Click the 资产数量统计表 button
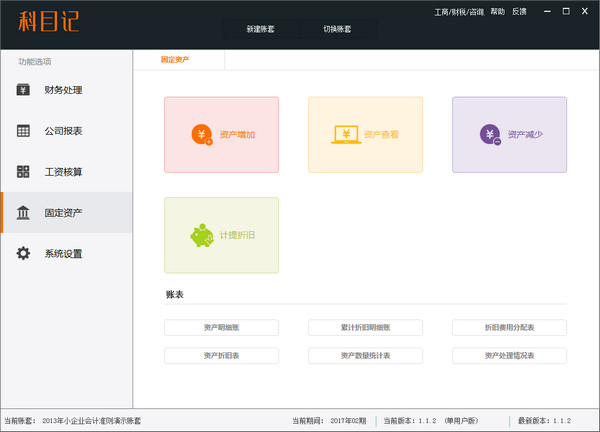600x432 pixels. [x=365, y=356]
